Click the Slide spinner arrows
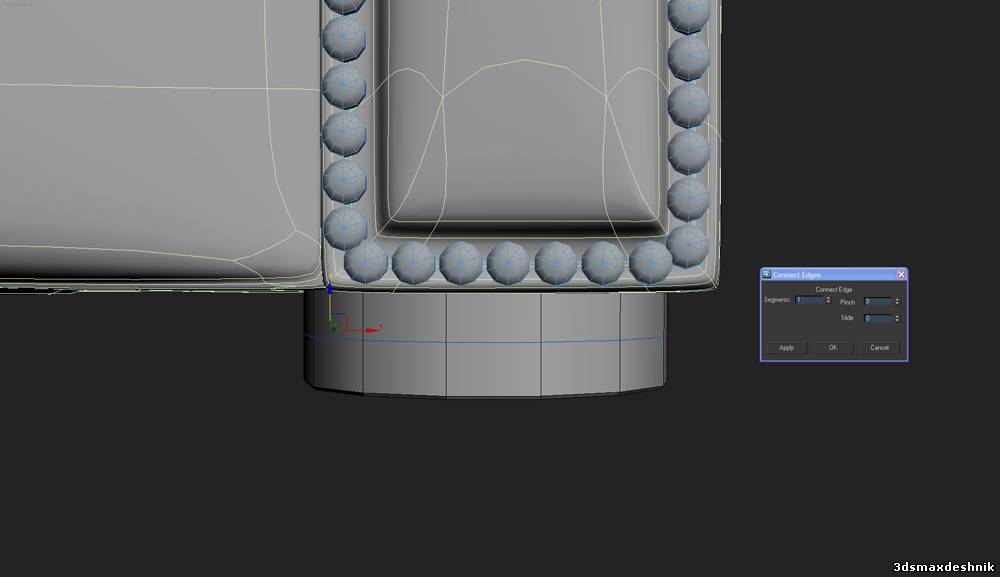This screenshot has height=577, width=1000. [x=897, y=318]
